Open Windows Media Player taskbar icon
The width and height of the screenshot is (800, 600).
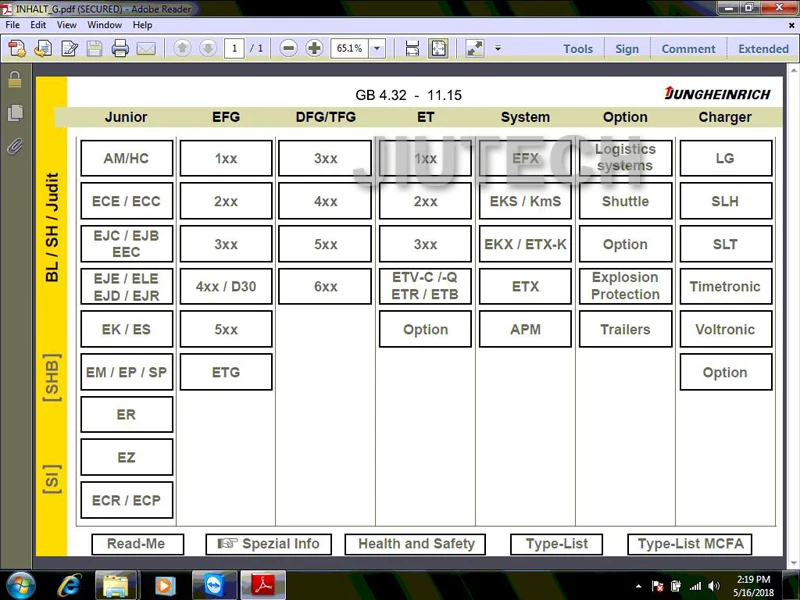[164, 585]
